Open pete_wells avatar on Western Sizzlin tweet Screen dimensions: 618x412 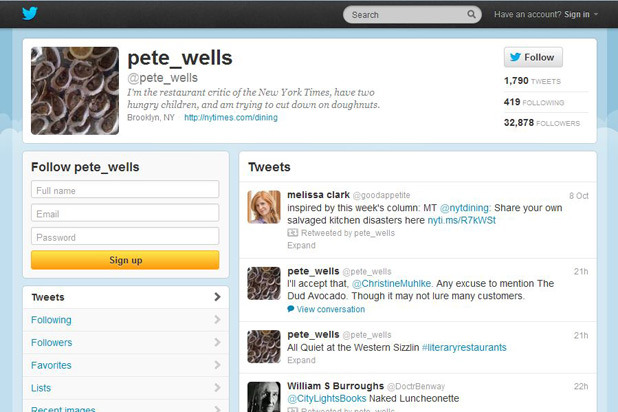[x=264, y=346]
